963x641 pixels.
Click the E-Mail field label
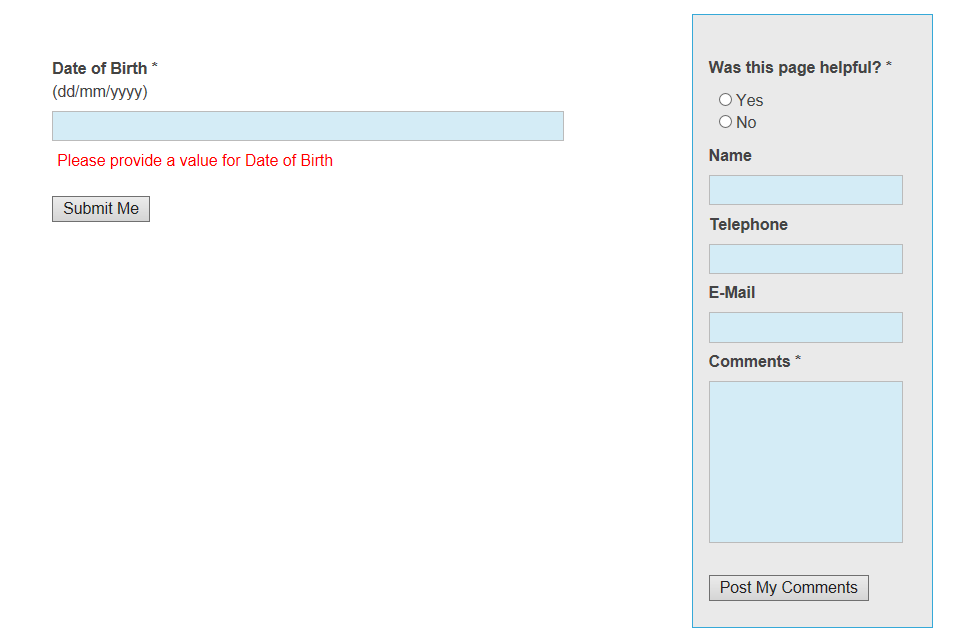pyautogui.click(x=732, y=292)
